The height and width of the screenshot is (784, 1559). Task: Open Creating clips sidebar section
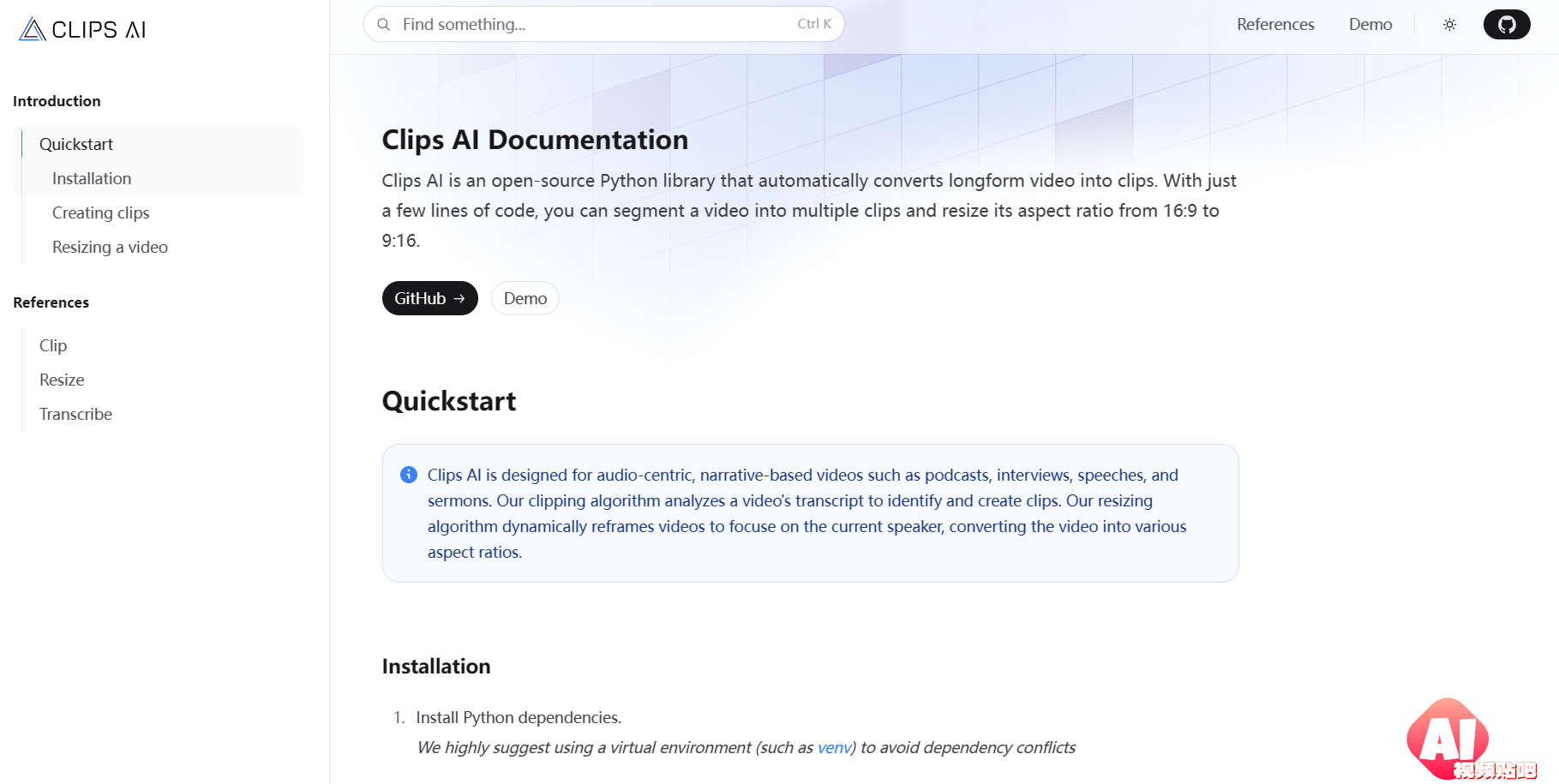click(x=100, y=212)
